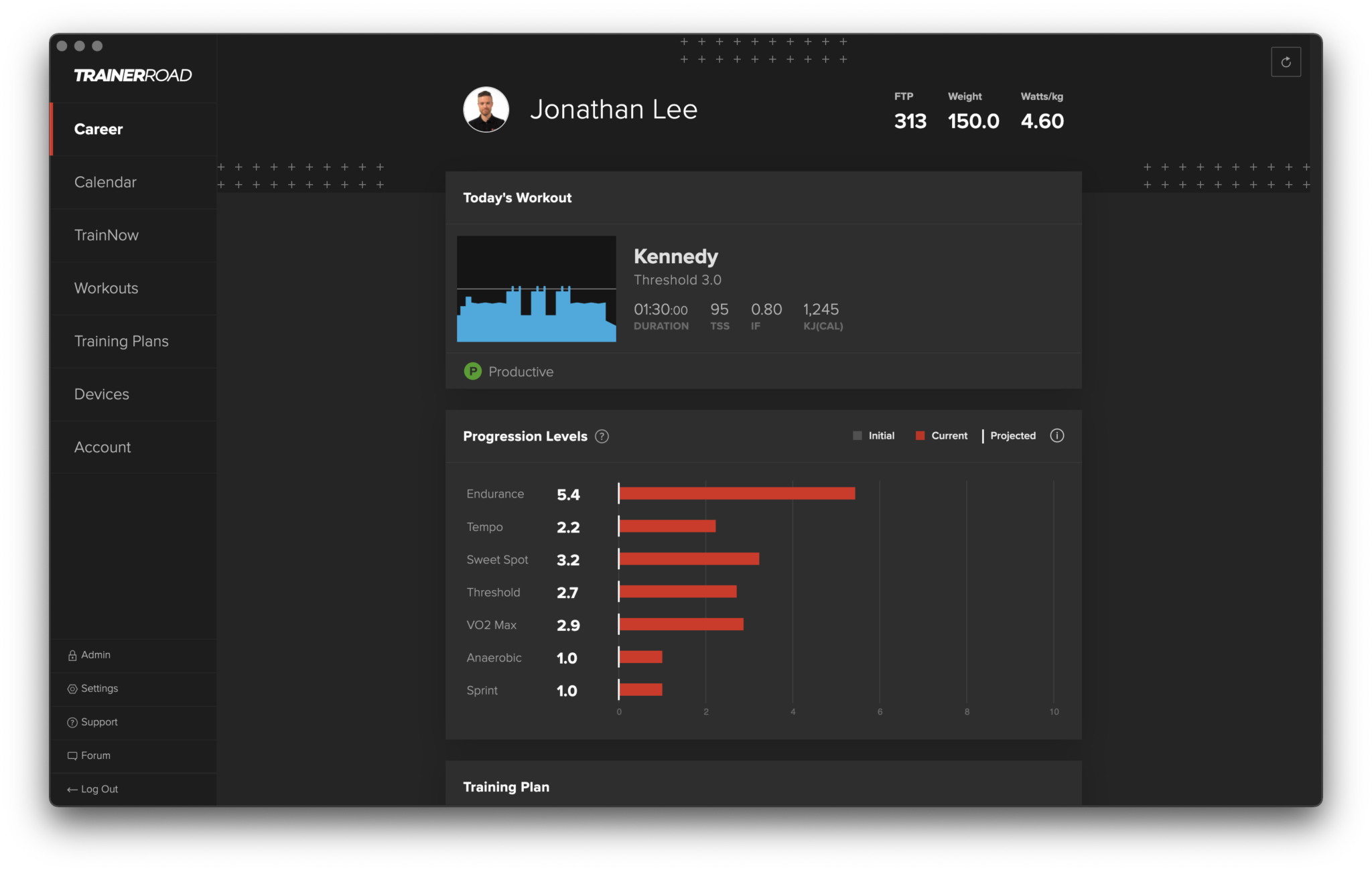
Task: Click the Log Out arrow icon
Action: (x=72, y=790)
